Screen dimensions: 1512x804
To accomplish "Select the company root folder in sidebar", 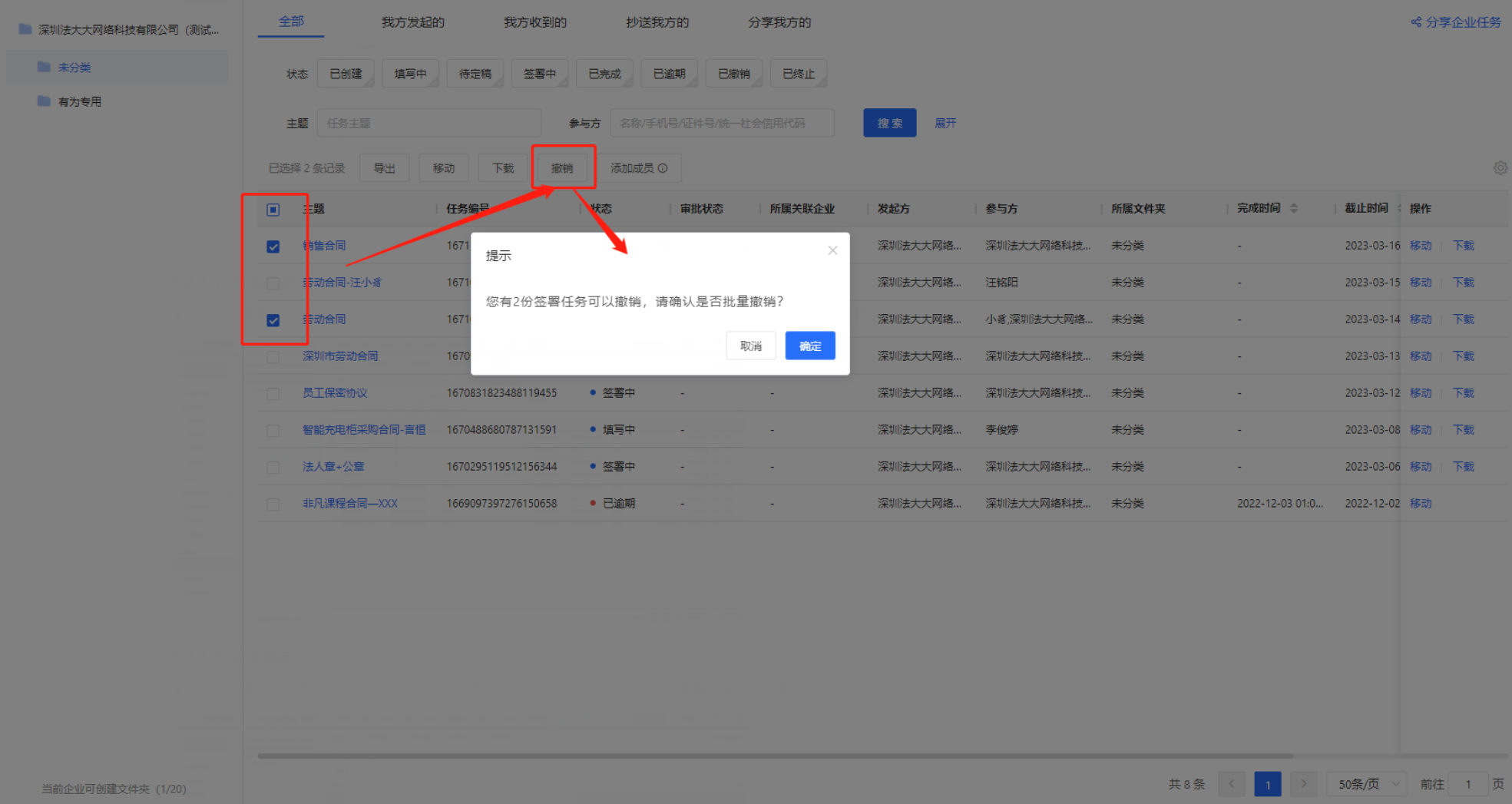I will pyautogui.click(x=119, y=29).
